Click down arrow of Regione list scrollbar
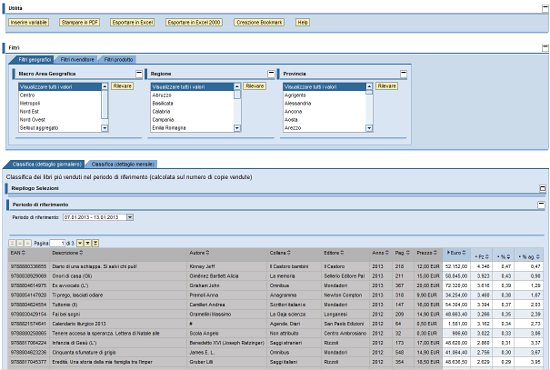Image resolution: width=550 pixels, height=370 pixels. coord(237,128)
